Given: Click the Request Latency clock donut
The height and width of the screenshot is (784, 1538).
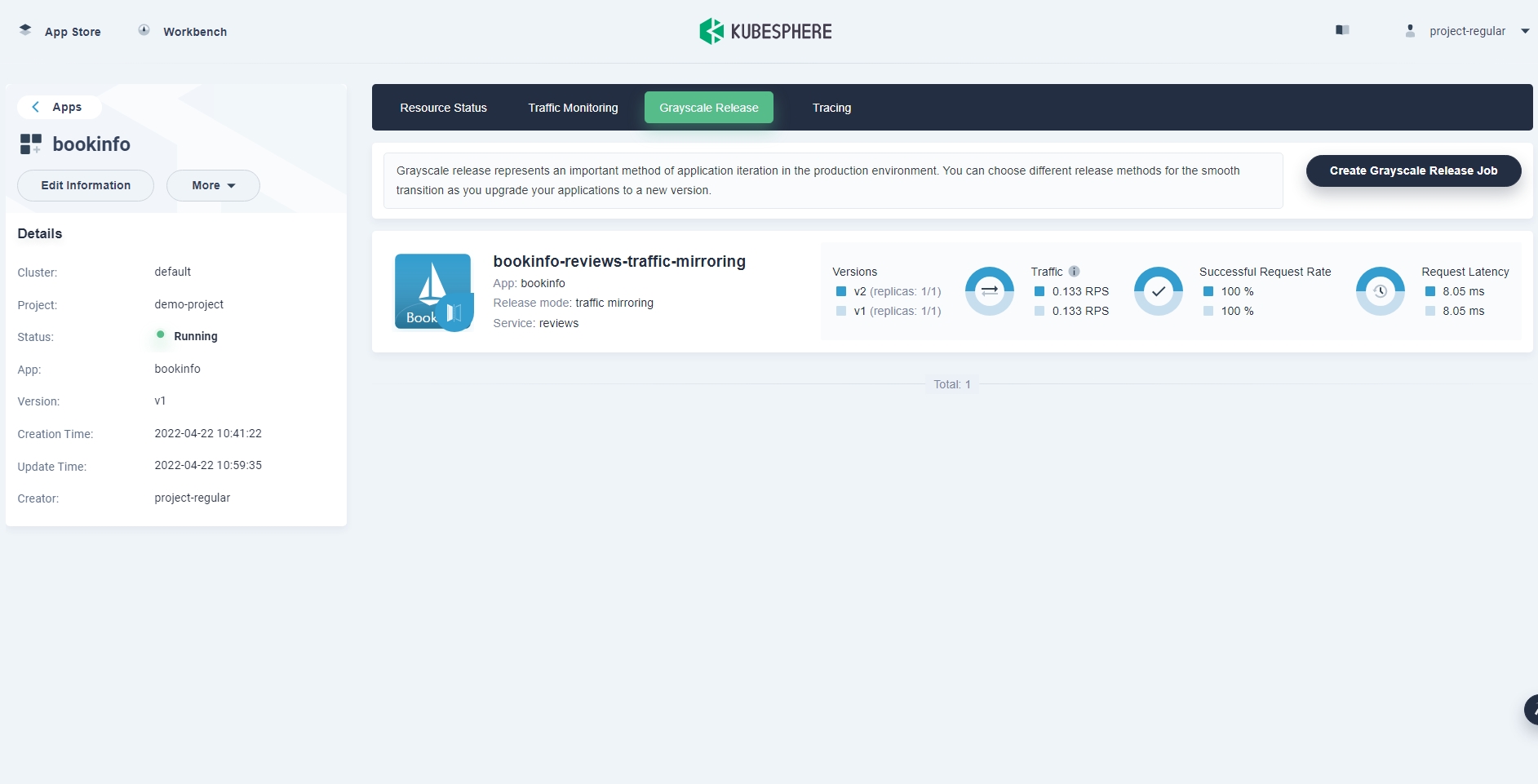Looking at the screenshot, I should point(1380,290).
